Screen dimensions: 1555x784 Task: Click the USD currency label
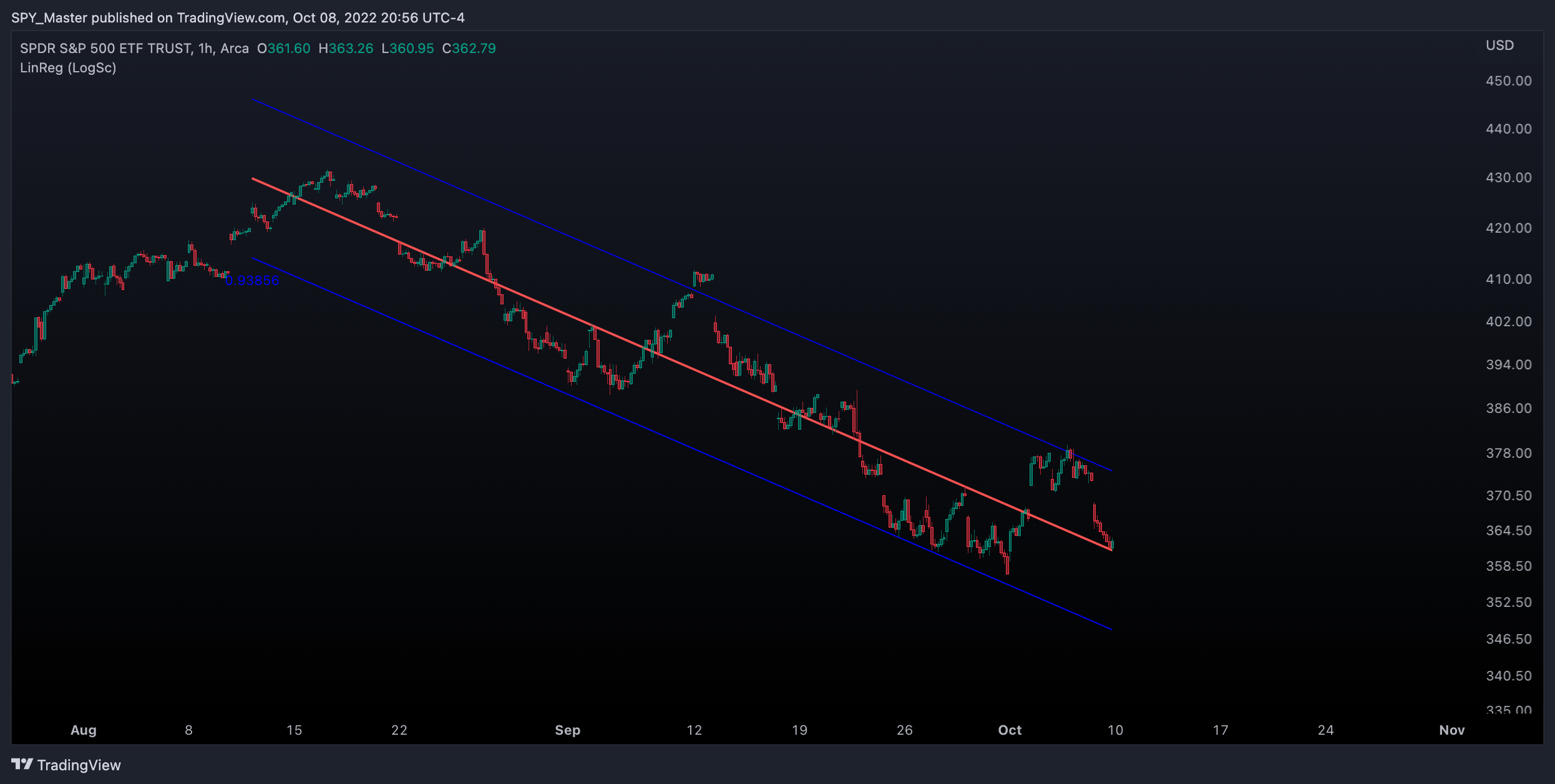click(x=1500, y=46)
